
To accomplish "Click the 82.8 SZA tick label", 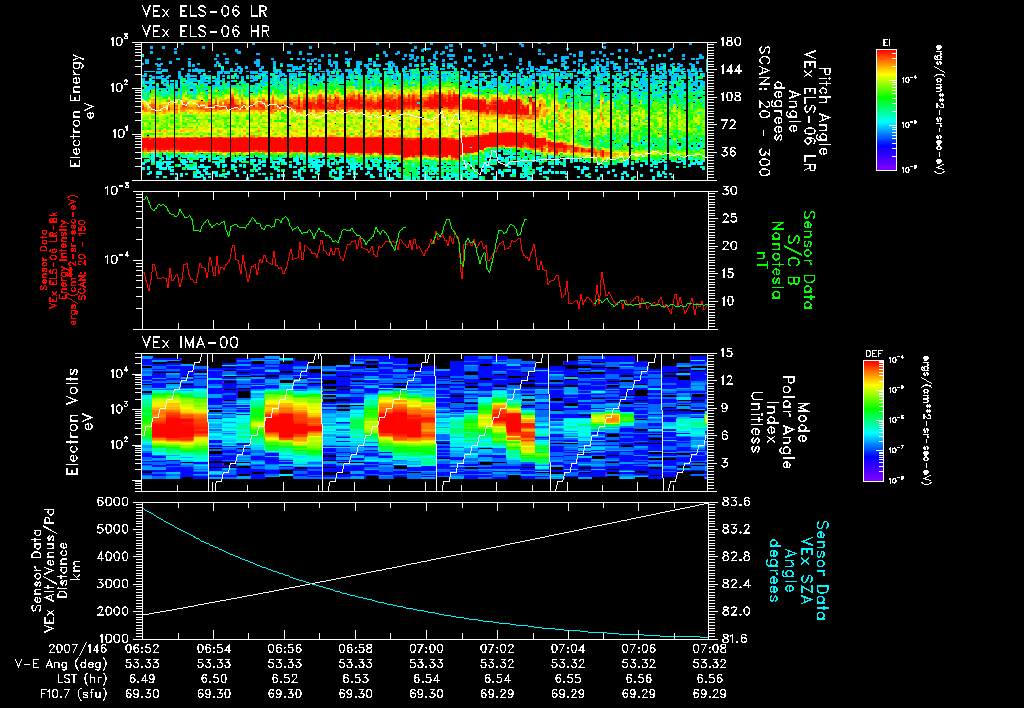I will [x=736, y=556].
